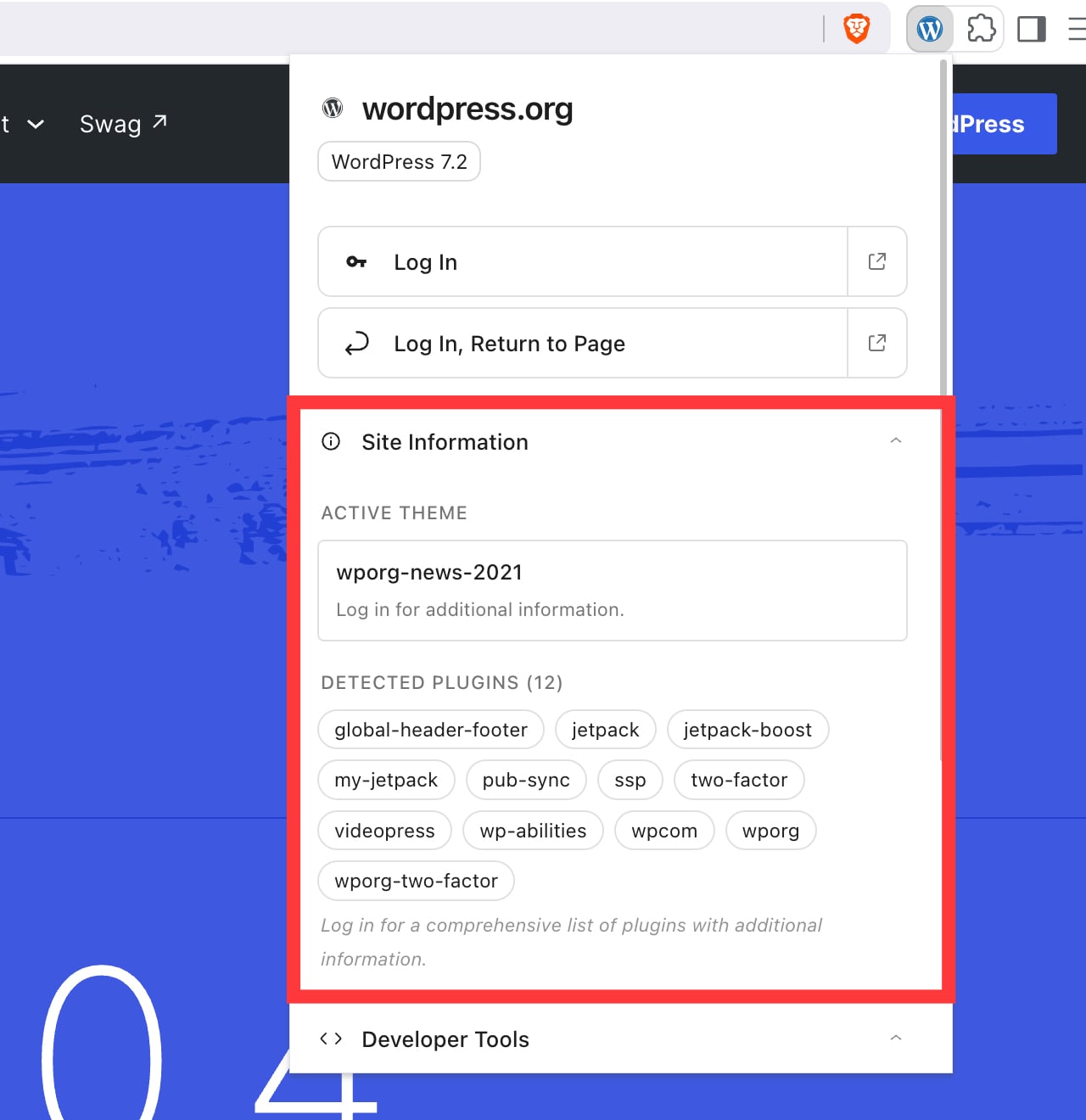The height and width of the screenshot is (1120, 1086).
Task: Select the wporg-news-2021 theme card
Action: pos(613,591)
